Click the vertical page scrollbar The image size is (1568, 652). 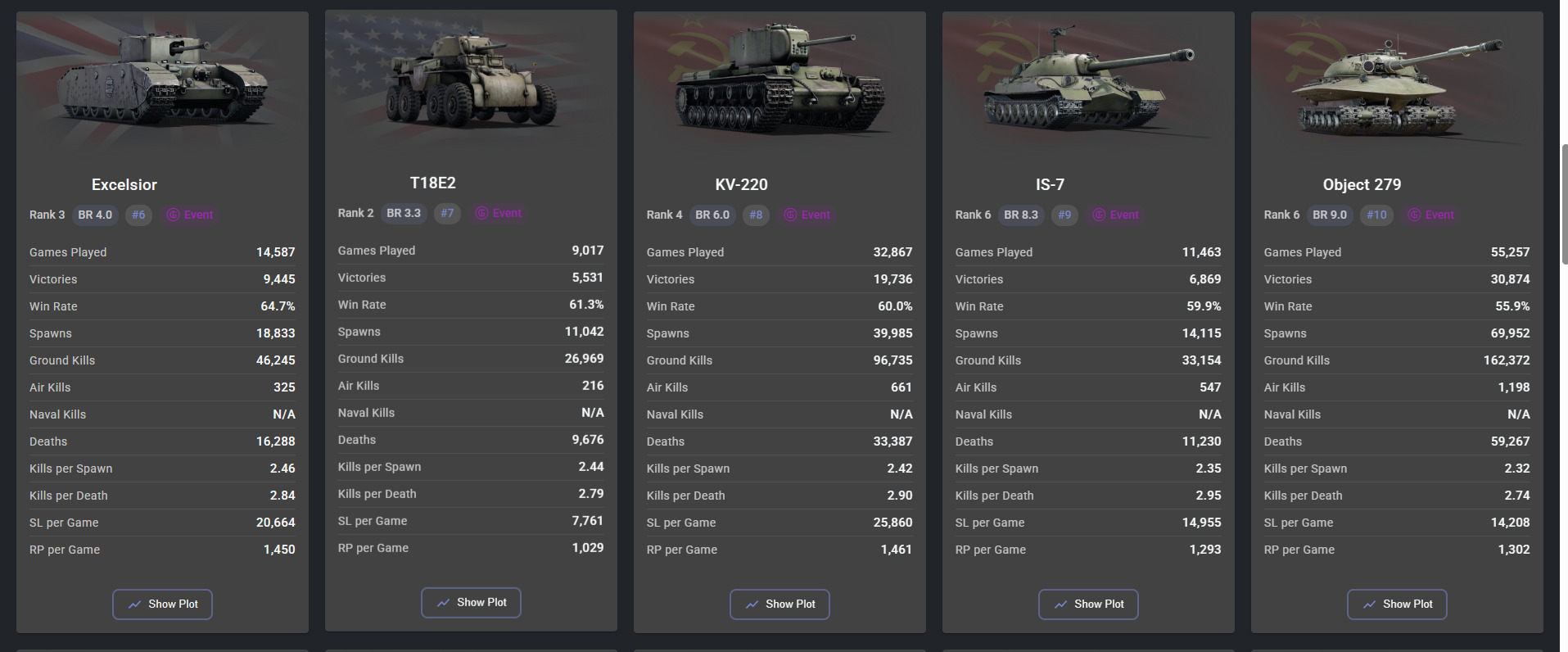click(x=1564, y=205)
